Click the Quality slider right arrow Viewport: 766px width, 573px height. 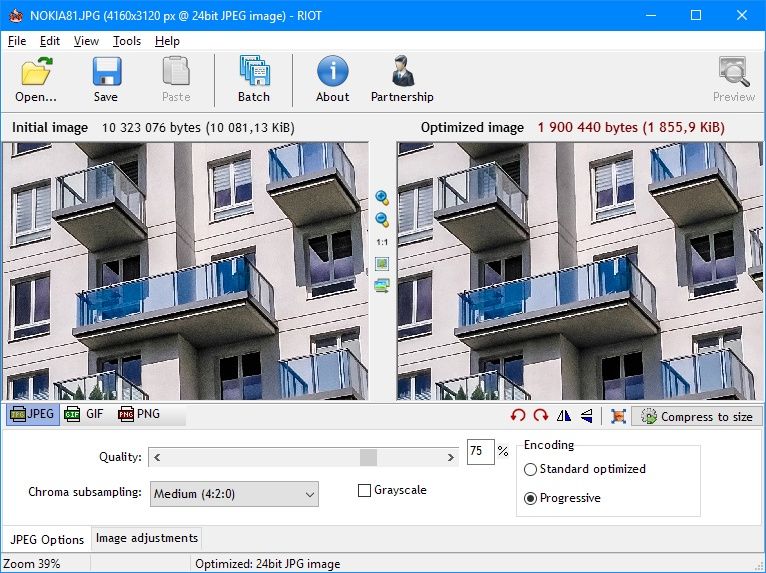point(450,458)
